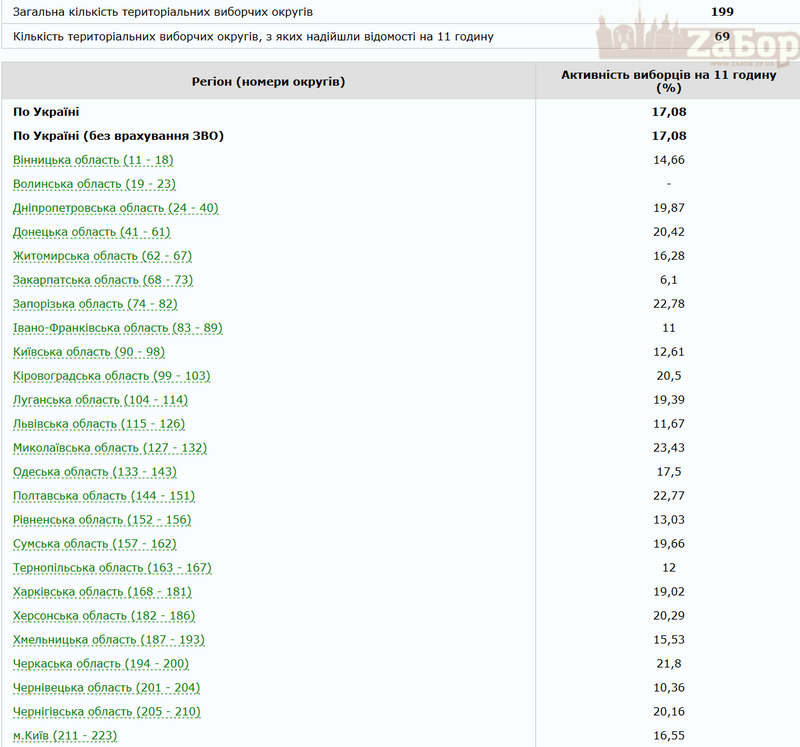Select Львівська область (115 - 126) link
800x747 pixels.
tap(100, 424)
